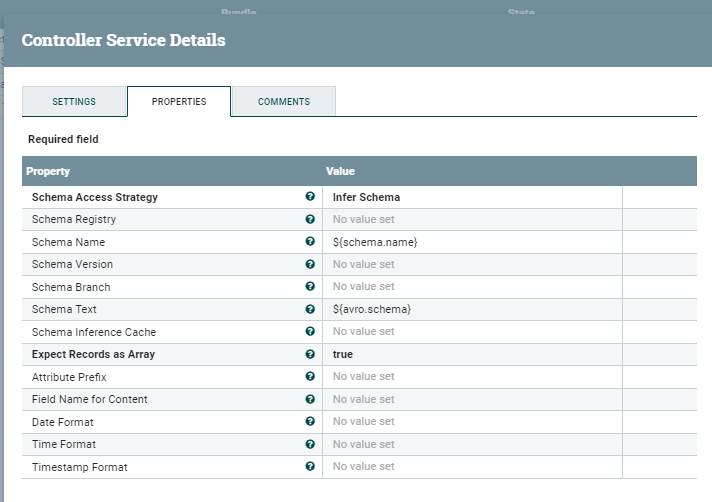Click help icon beside Schema Text
This screenshot has width=712, height=502.
click(x=310, y=309)
